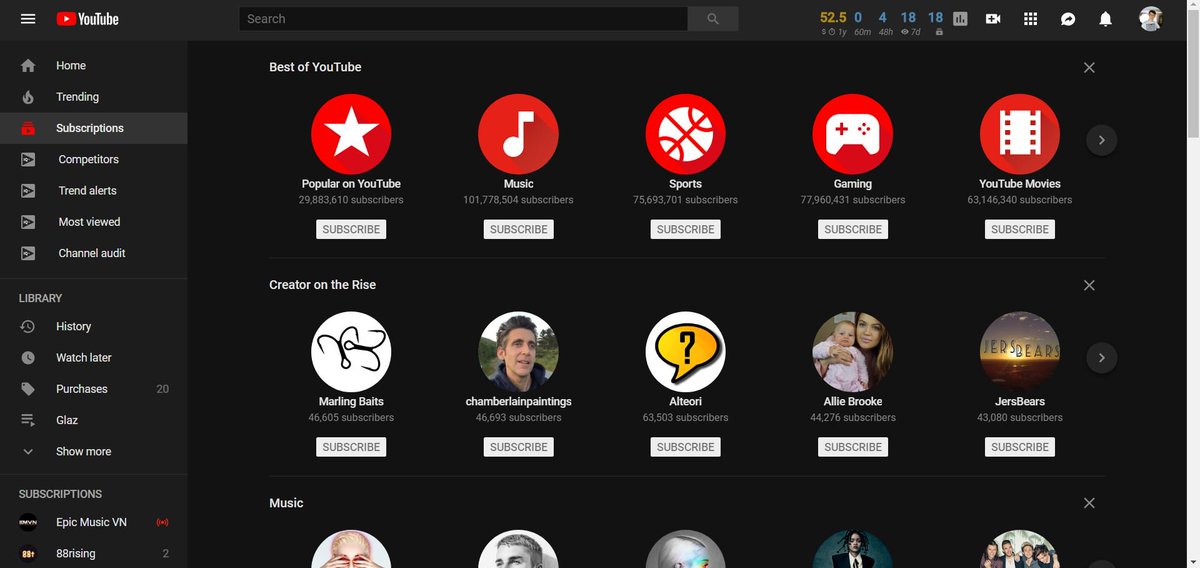Viewport: 1200px width, 568px height.
Task: Subscribe to Popular on YouTube
Action: pyautogui.click(x=351, y=229)
